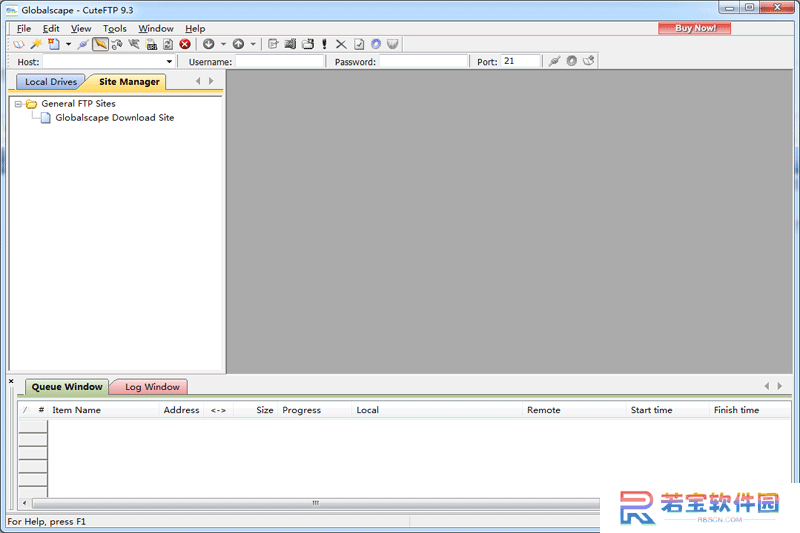Switch to the Local Drives tab
This screenshot has width=800, height=533.
click(50, 82)
